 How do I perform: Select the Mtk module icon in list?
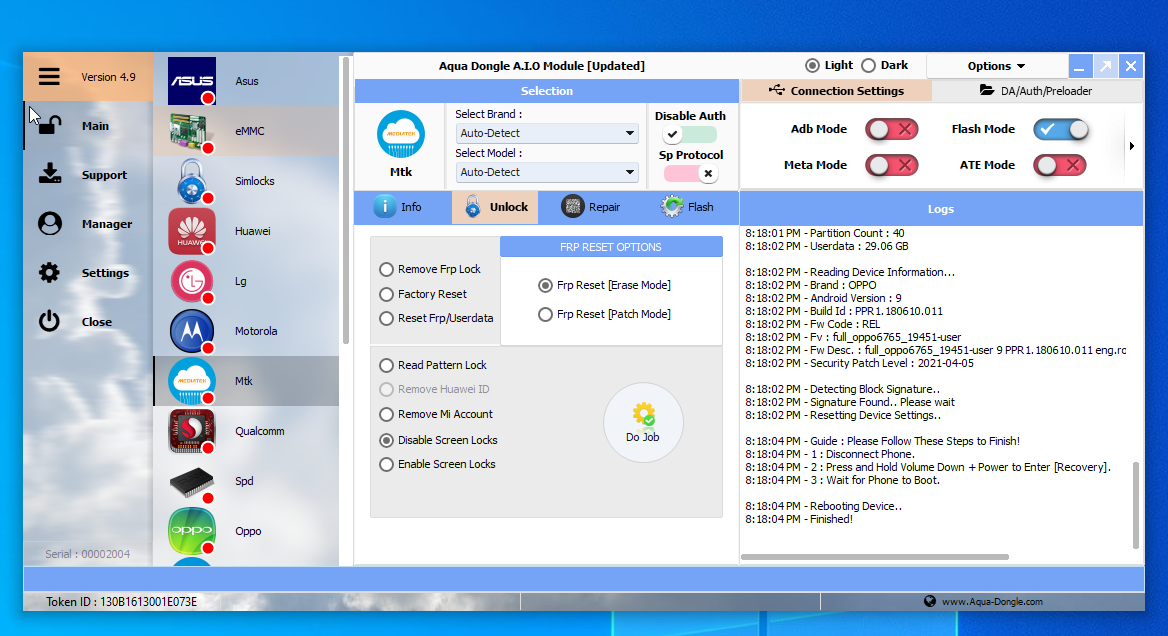tap(191, 381)
